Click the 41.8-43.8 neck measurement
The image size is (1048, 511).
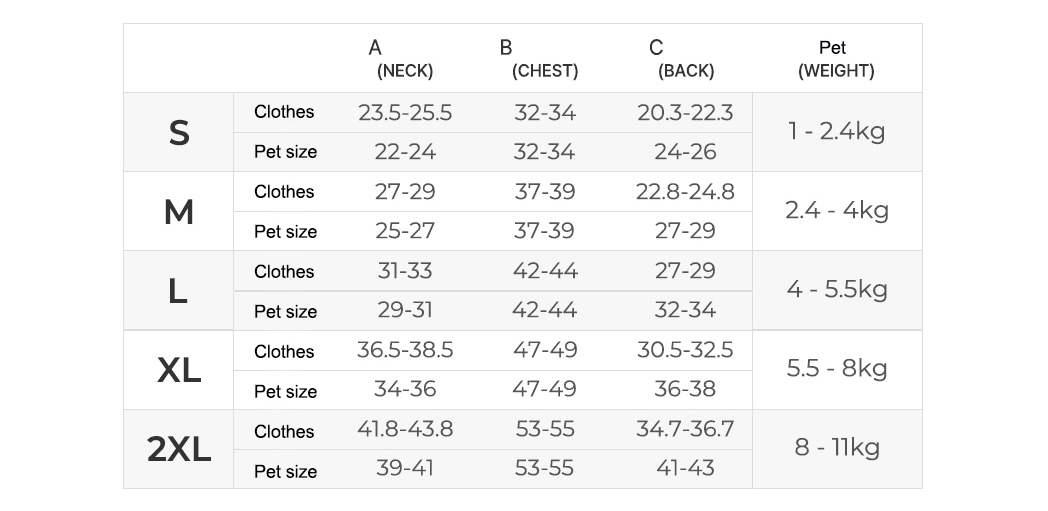tap(405, 429)
